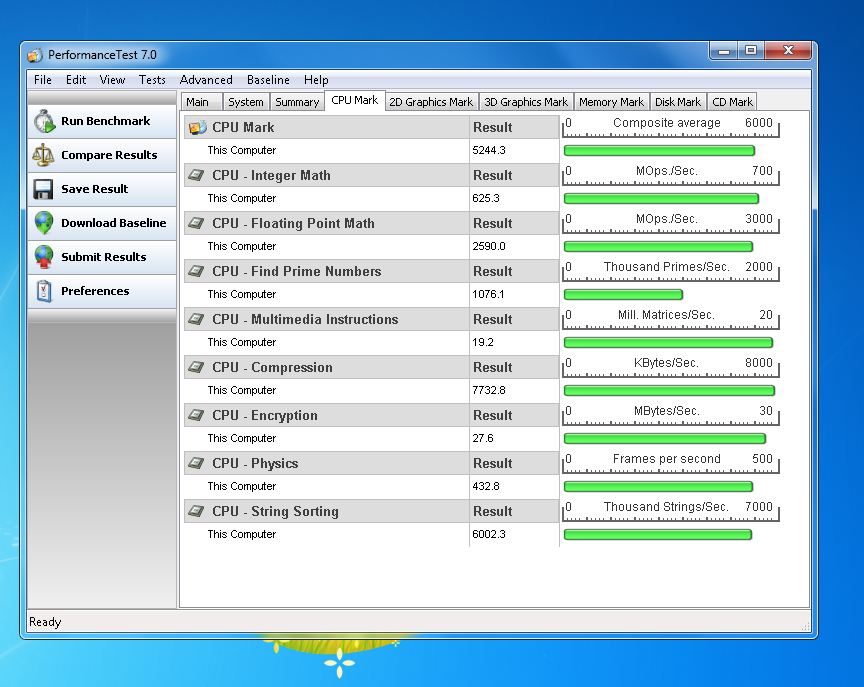
Task: Click the Run Benchmark stopwatch icon
Action: click(x=44, y=121)
